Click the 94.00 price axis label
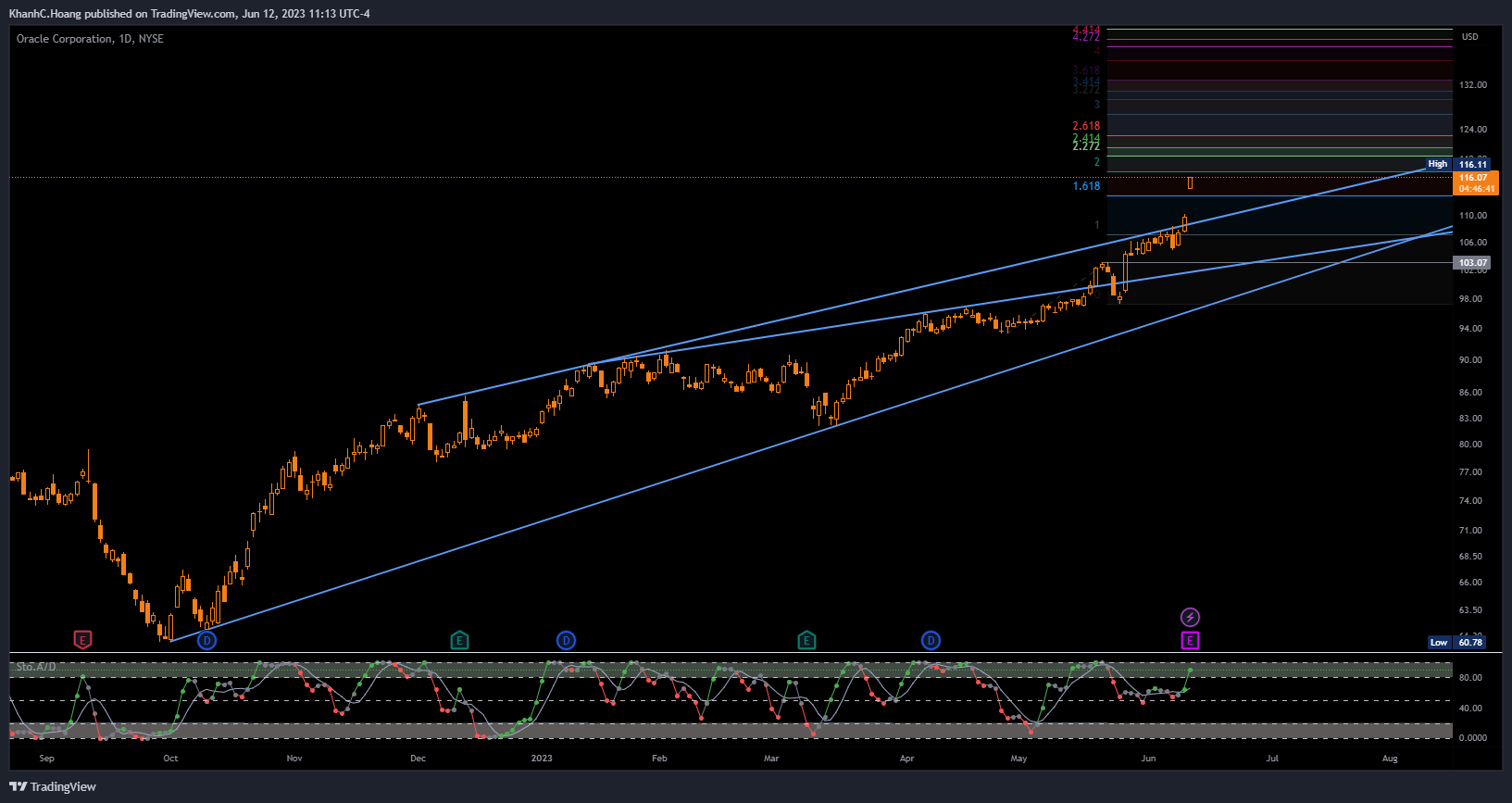 (x=1470, y=329)
